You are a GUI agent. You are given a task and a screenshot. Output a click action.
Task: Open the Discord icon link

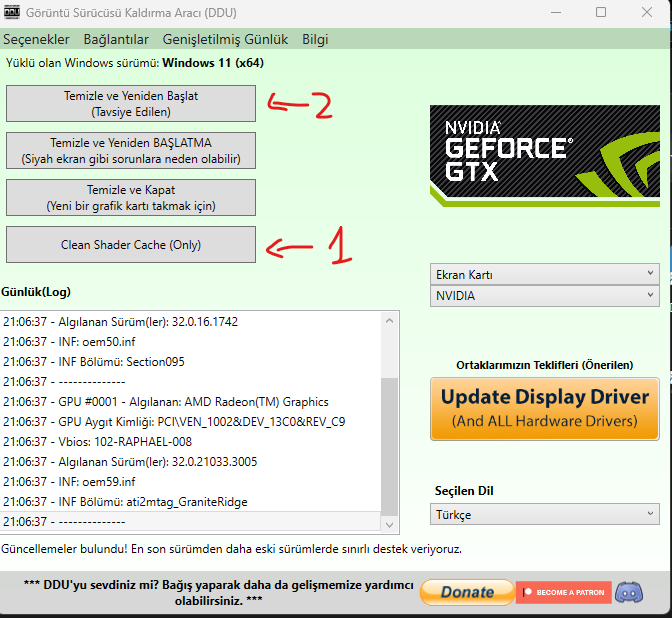[629, 592]
